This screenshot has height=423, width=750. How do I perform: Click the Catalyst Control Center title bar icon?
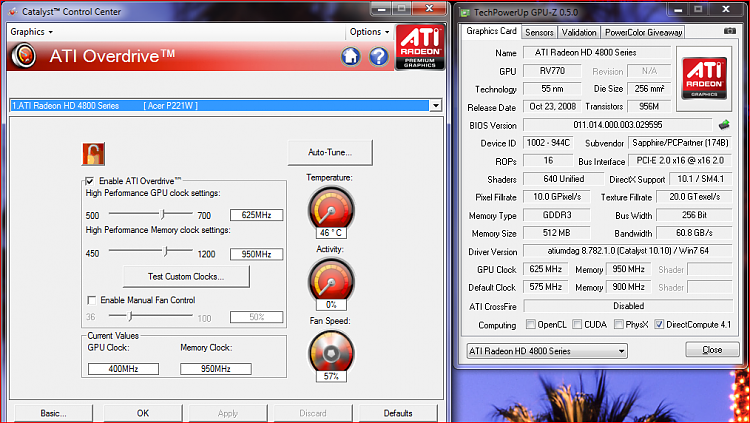13,11
